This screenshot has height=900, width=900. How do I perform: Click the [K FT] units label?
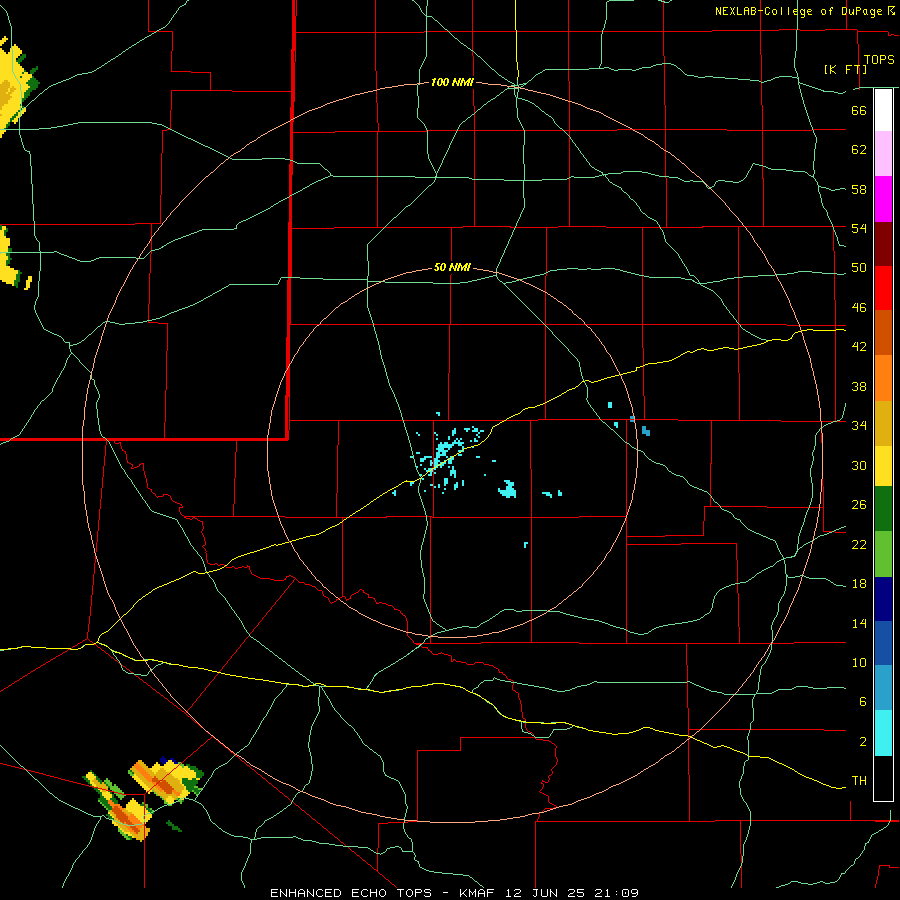[845, 69]
